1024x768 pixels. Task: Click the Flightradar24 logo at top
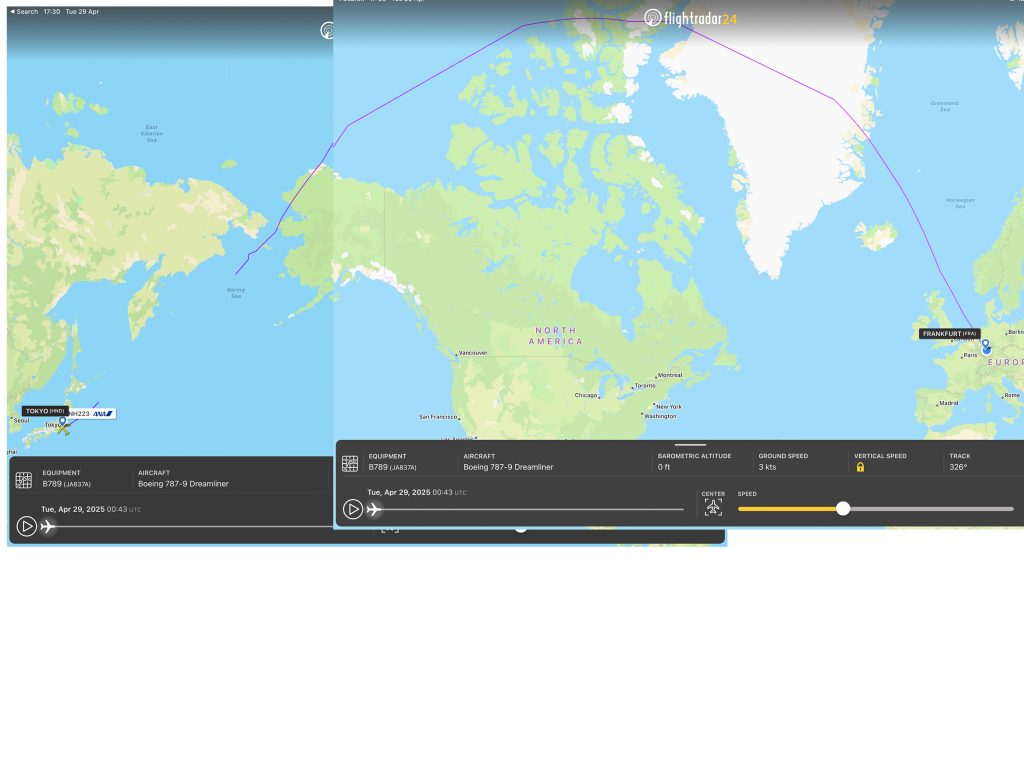(x=690, y=18)
